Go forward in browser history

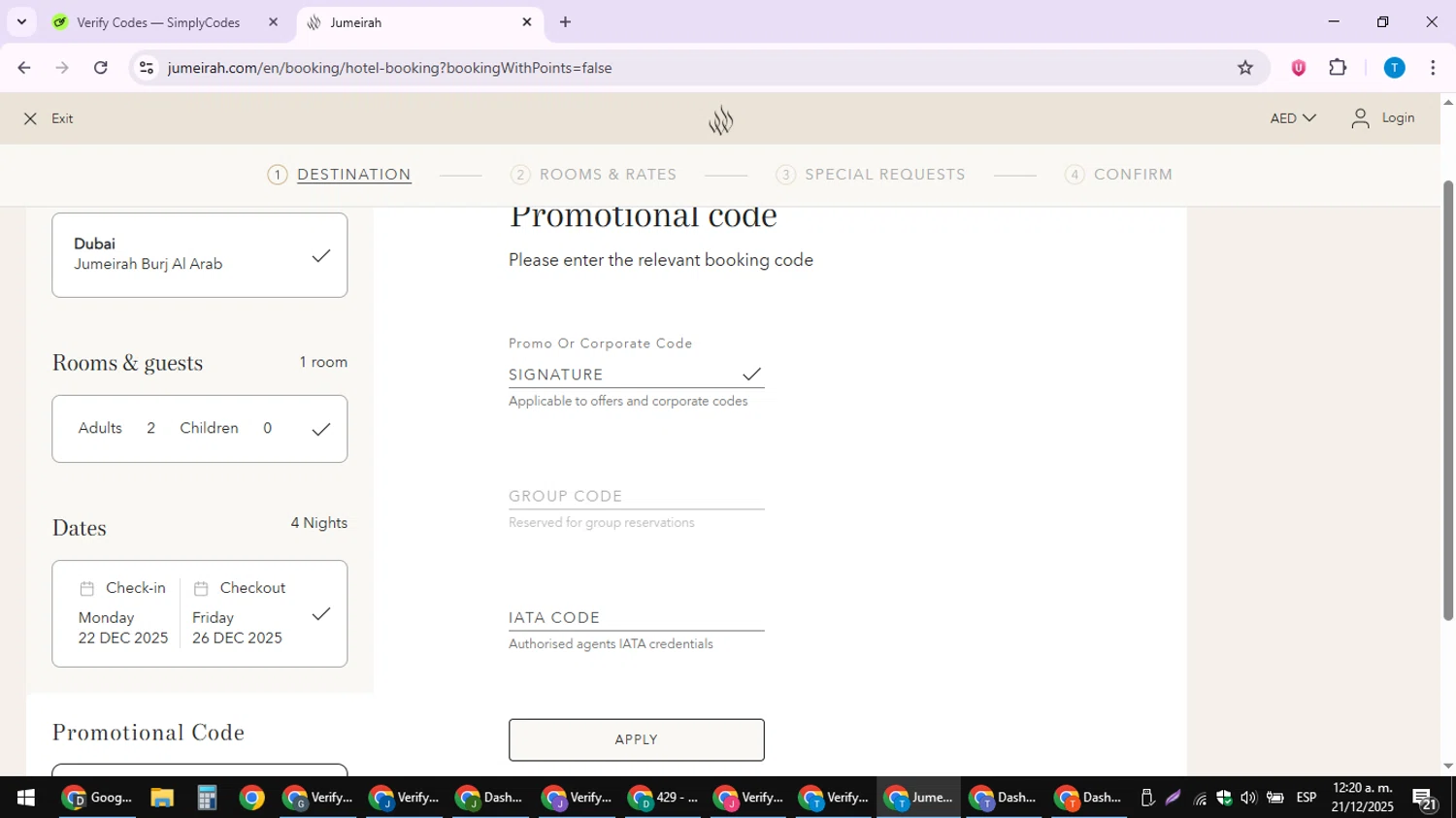pos(62,68)
